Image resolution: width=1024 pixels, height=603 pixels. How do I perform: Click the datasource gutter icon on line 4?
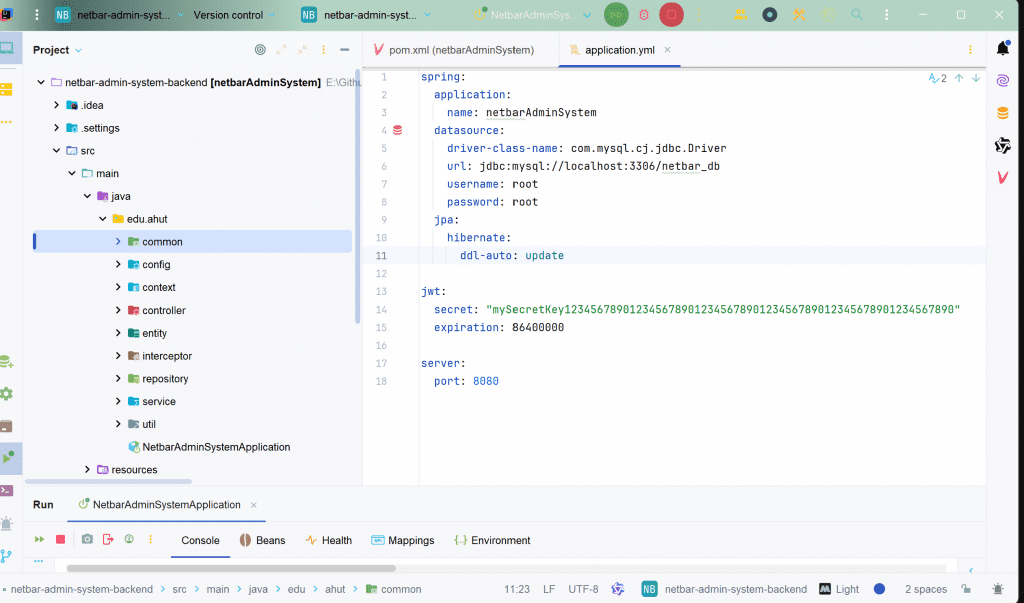397,130
